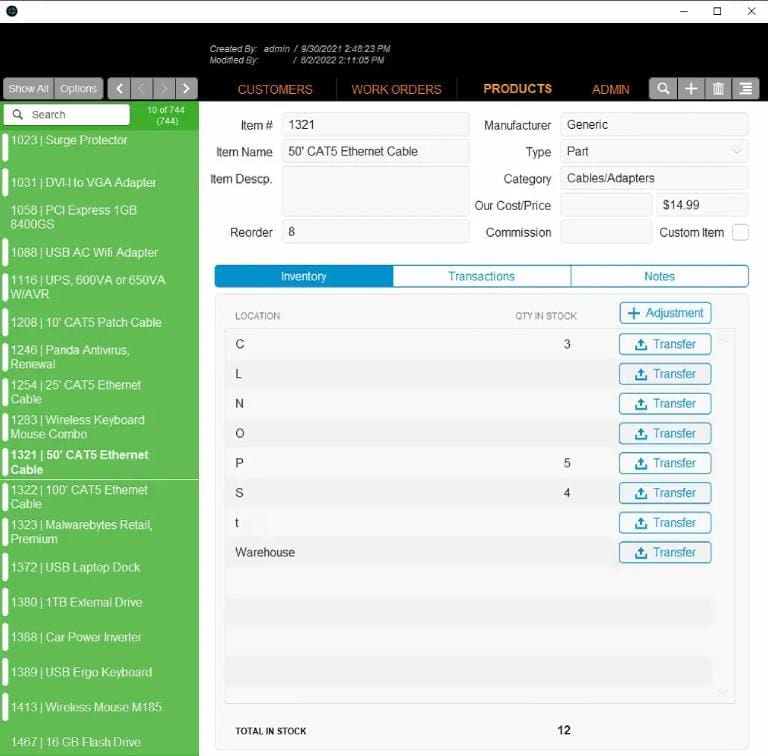The height and width of the screenshot is (756, 768).
Task: Transfer stock from Warehouse location
Action: coord(665,552)
